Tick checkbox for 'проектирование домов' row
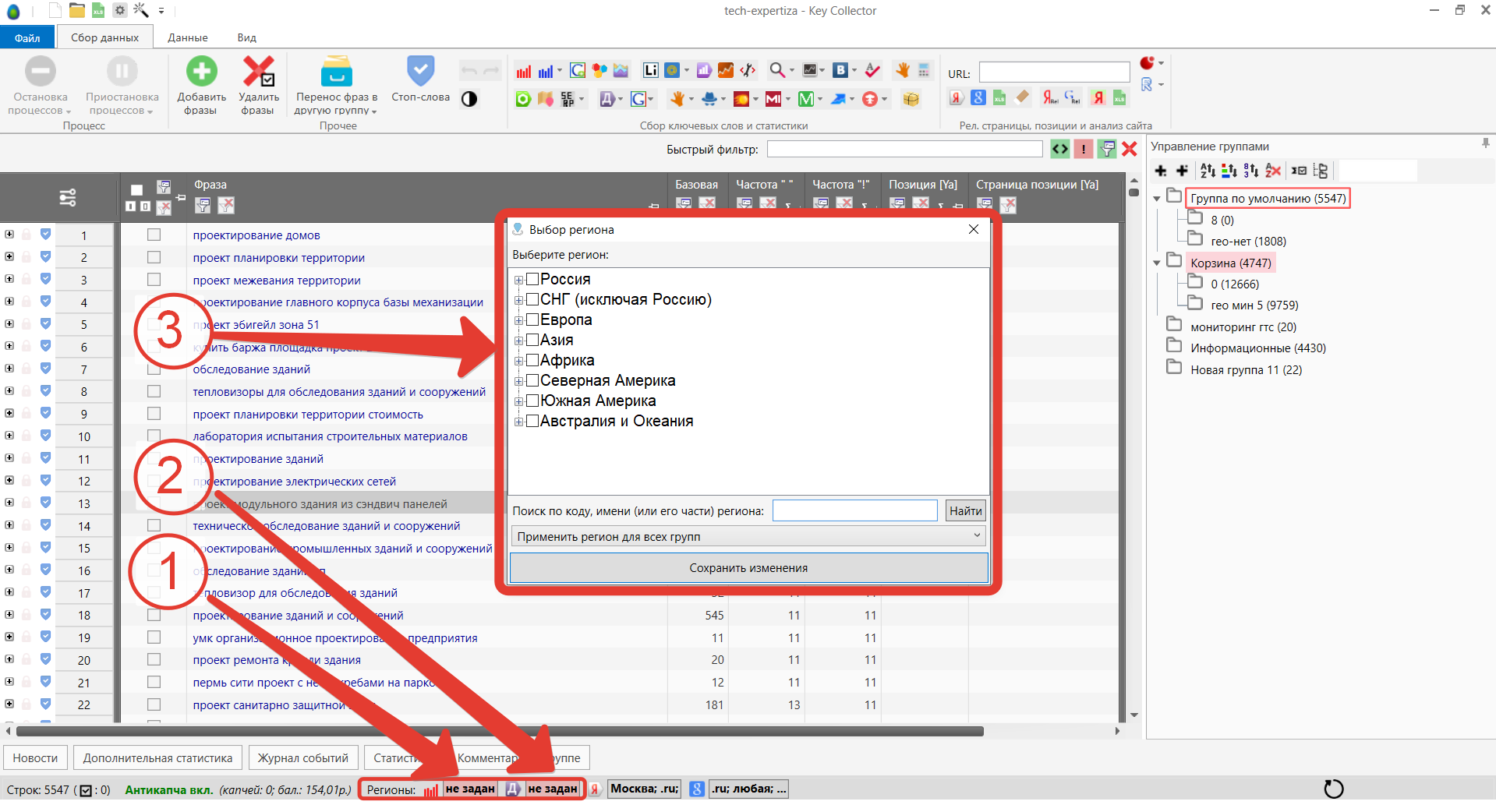 pos(154,235)
